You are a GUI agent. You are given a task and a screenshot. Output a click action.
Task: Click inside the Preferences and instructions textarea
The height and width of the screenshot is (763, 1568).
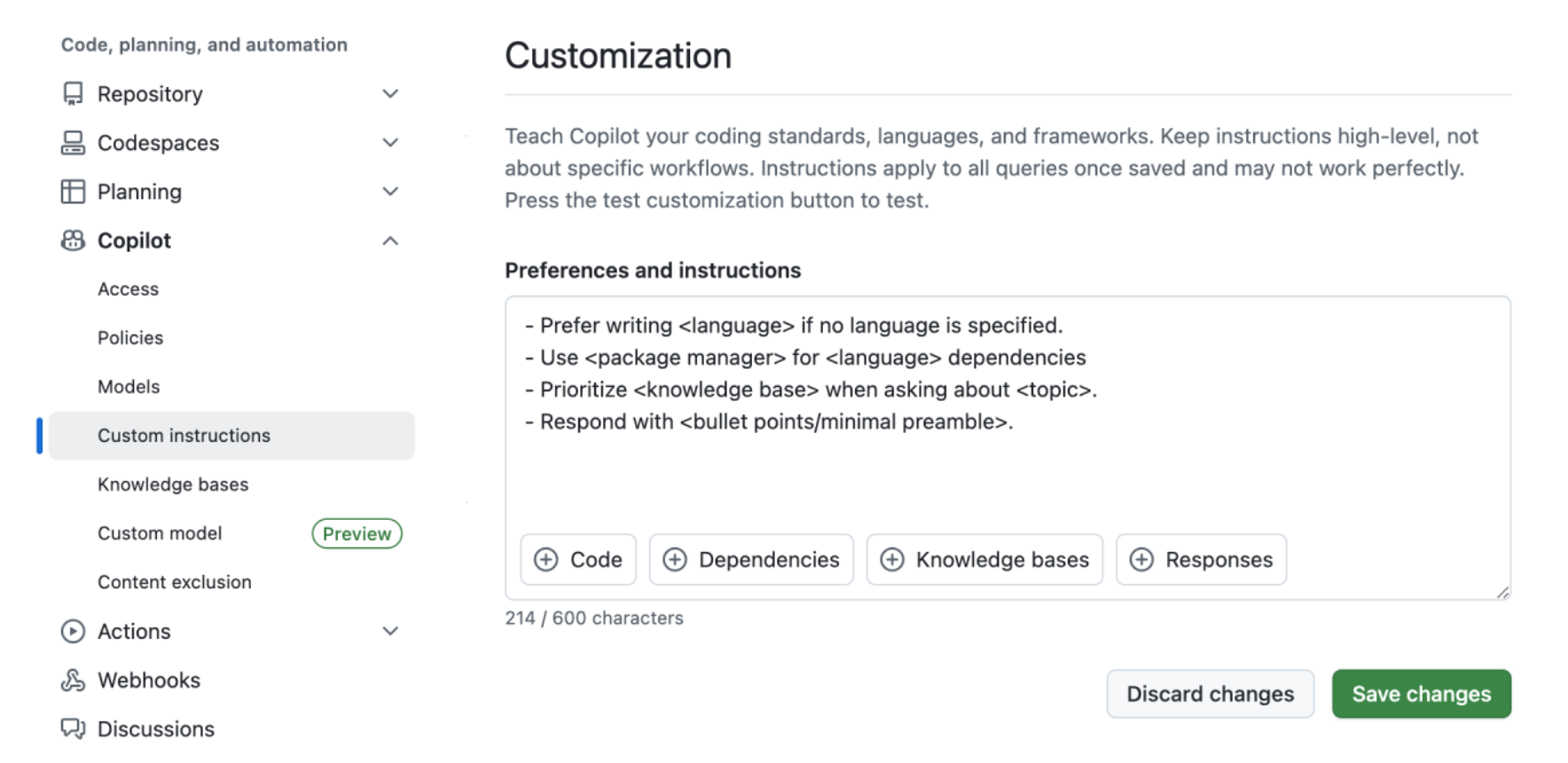(1007, 470)
